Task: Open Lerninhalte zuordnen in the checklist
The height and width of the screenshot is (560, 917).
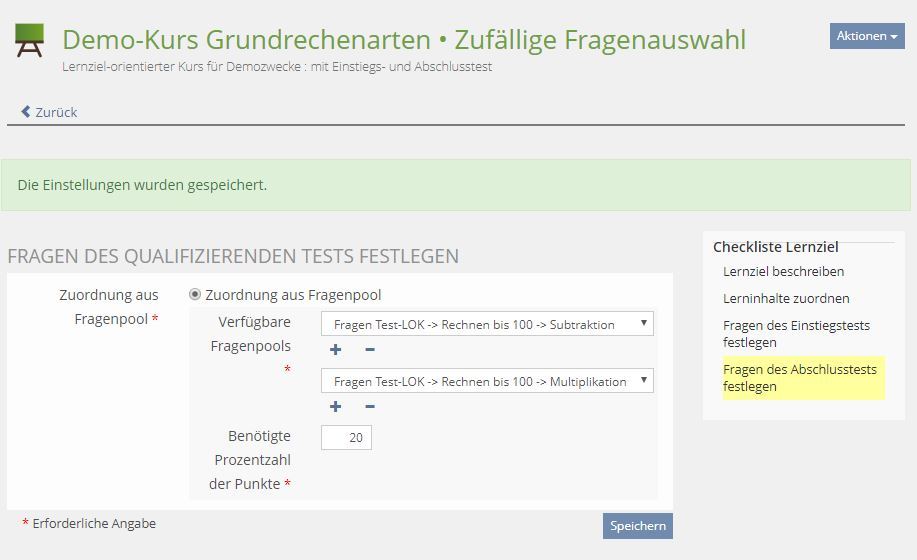Action: coord(786,298)
